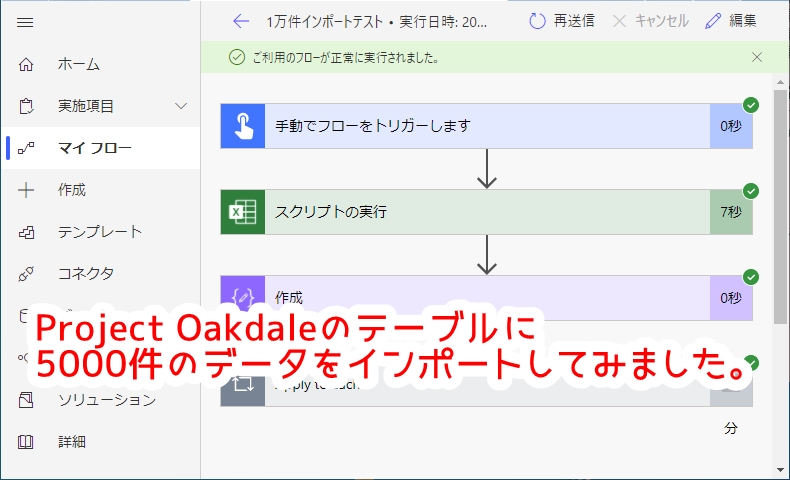Screen dimensions: 790x480
Task: Click the 再送信 button label
Action: [574, 21]
